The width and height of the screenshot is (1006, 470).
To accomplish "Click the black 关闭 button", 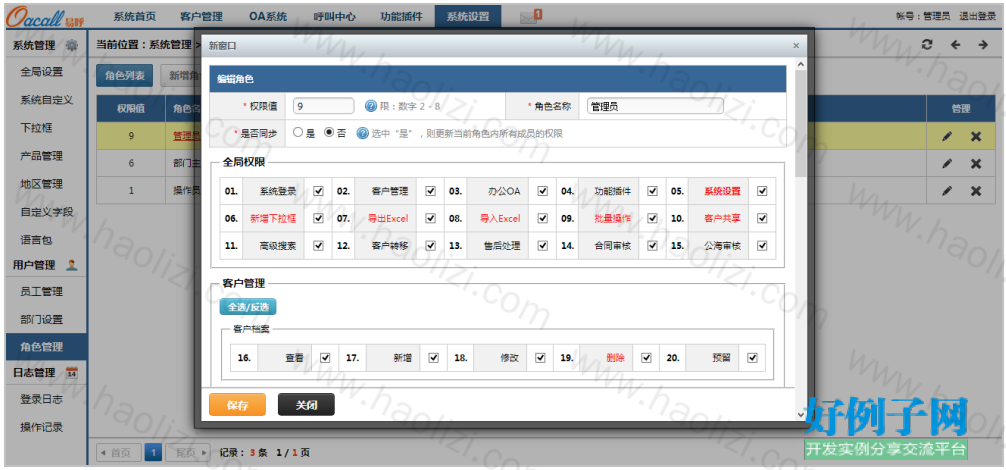I will [x=306, y=405].
